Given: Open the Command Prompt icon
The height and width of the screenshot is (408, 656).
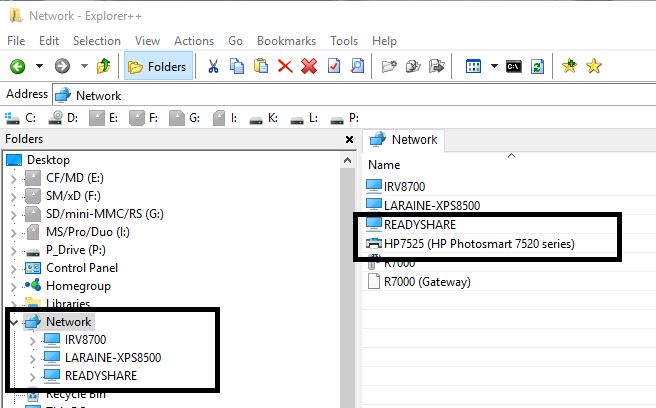Looking at the screenshot, I should tap(514, 66).
